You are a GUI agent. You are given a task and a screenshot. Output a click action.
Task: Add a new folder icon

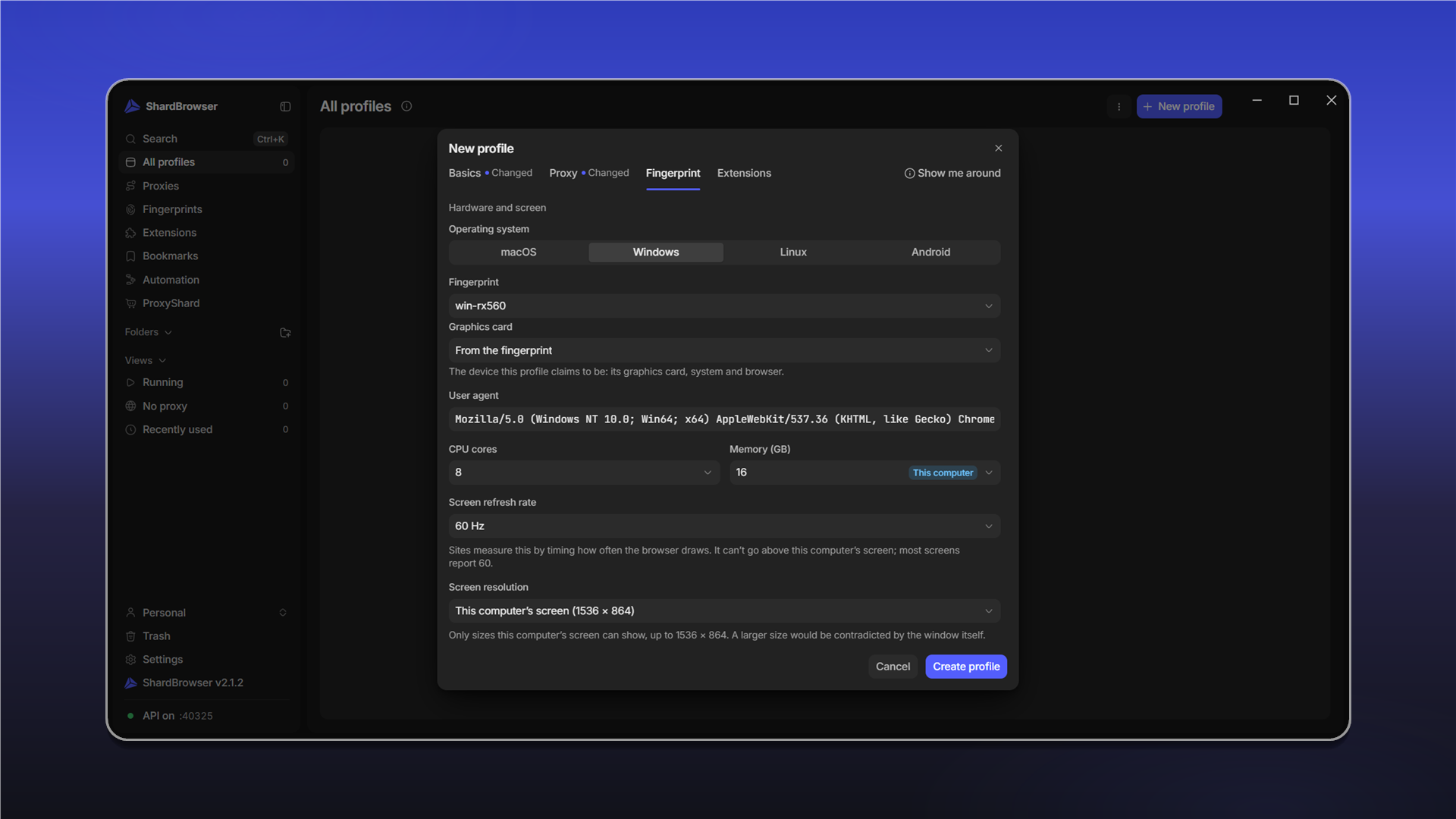[x=285, y=333]
